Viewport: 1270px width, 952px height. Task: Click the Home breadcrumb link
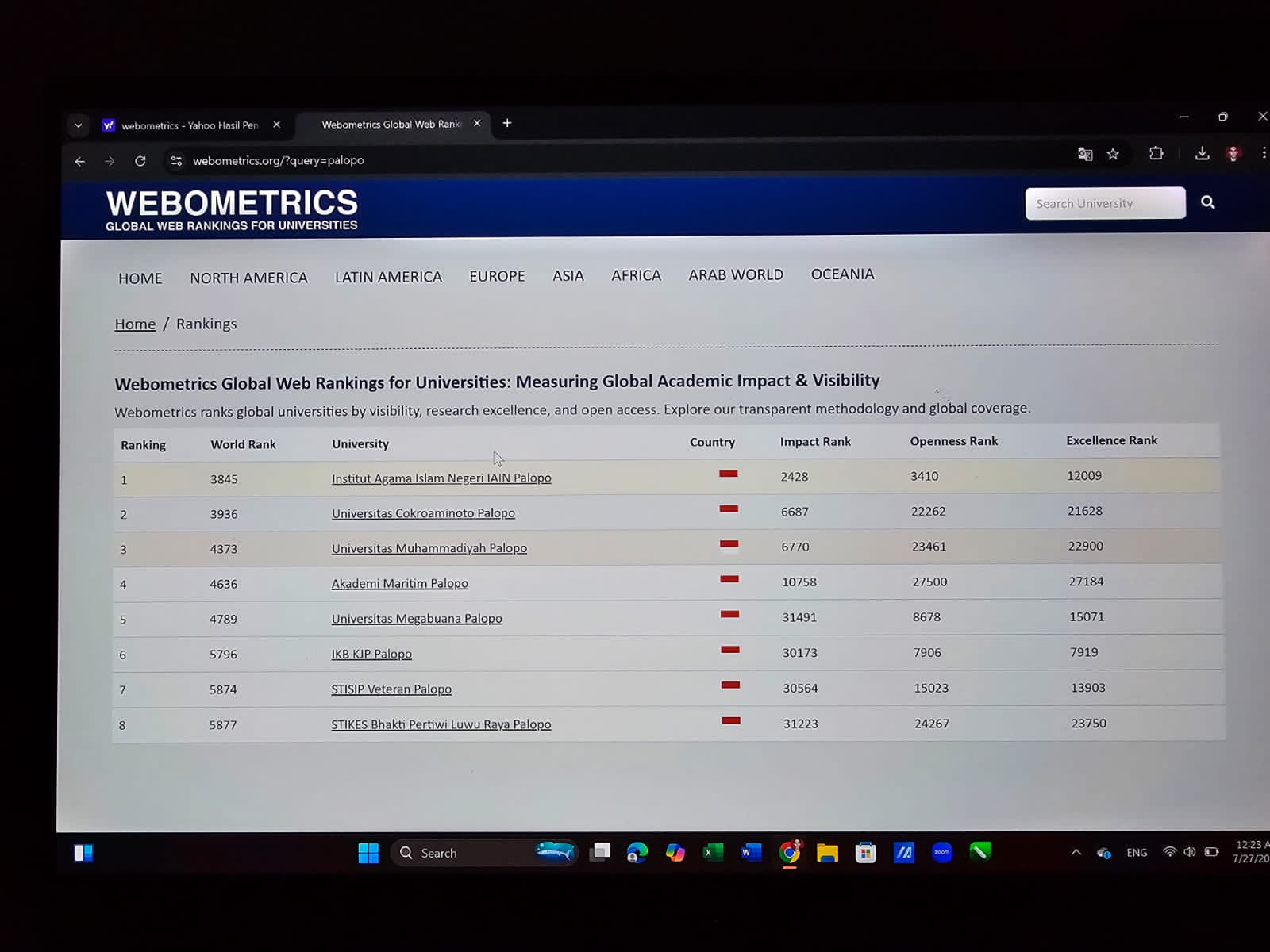135,324
